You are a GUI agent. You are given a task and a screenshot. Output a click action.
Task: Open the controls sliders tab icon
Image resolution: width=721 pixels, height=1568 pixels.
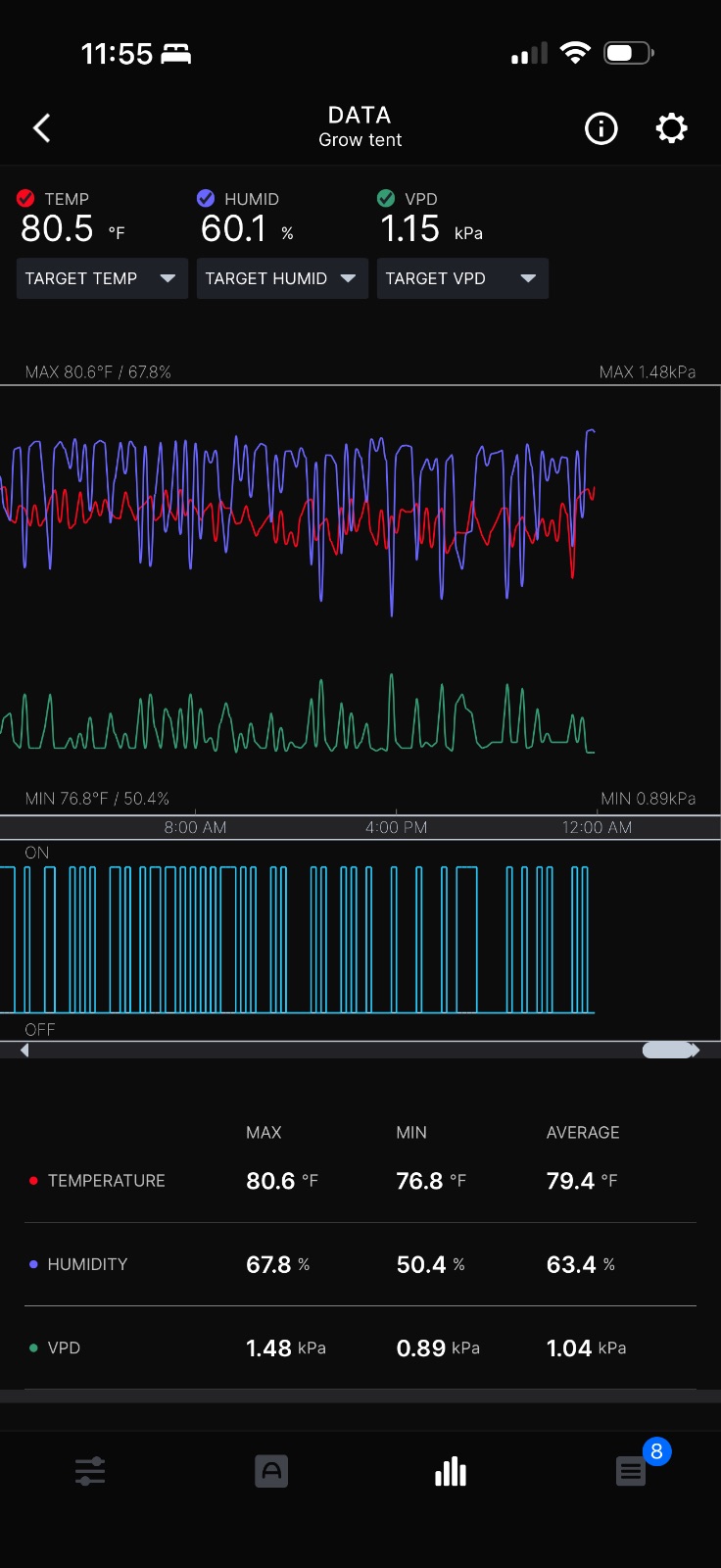(x=90, y=1471)
